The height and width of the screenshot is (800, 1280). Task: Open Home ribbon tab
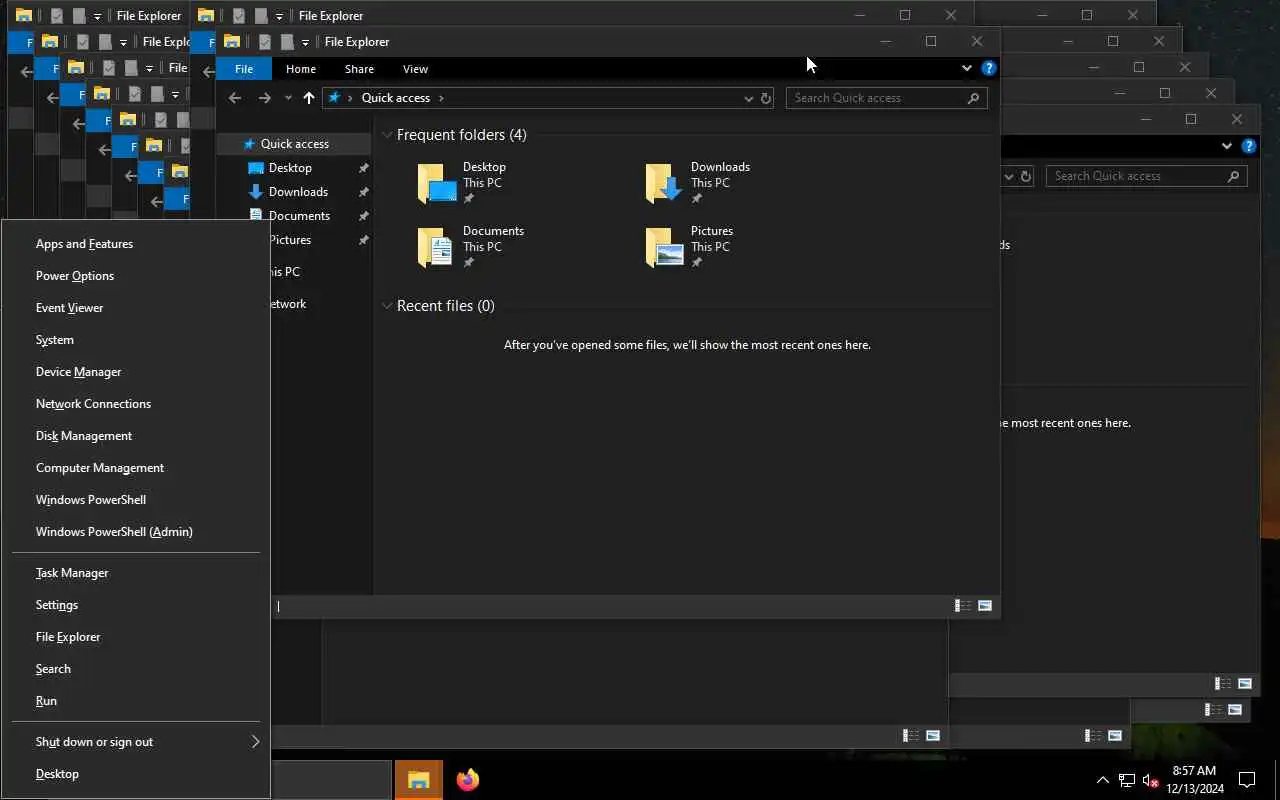click(x=301, y=69)
